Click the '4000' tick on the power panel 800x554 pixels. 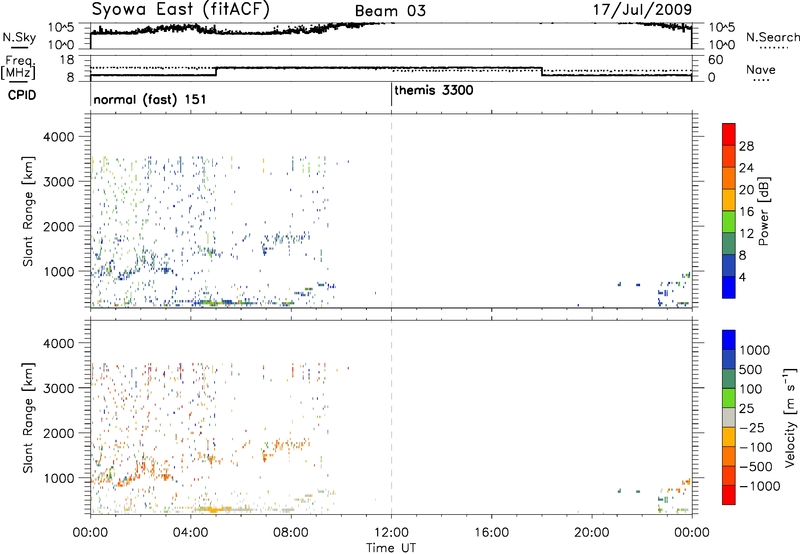(59, 137)
